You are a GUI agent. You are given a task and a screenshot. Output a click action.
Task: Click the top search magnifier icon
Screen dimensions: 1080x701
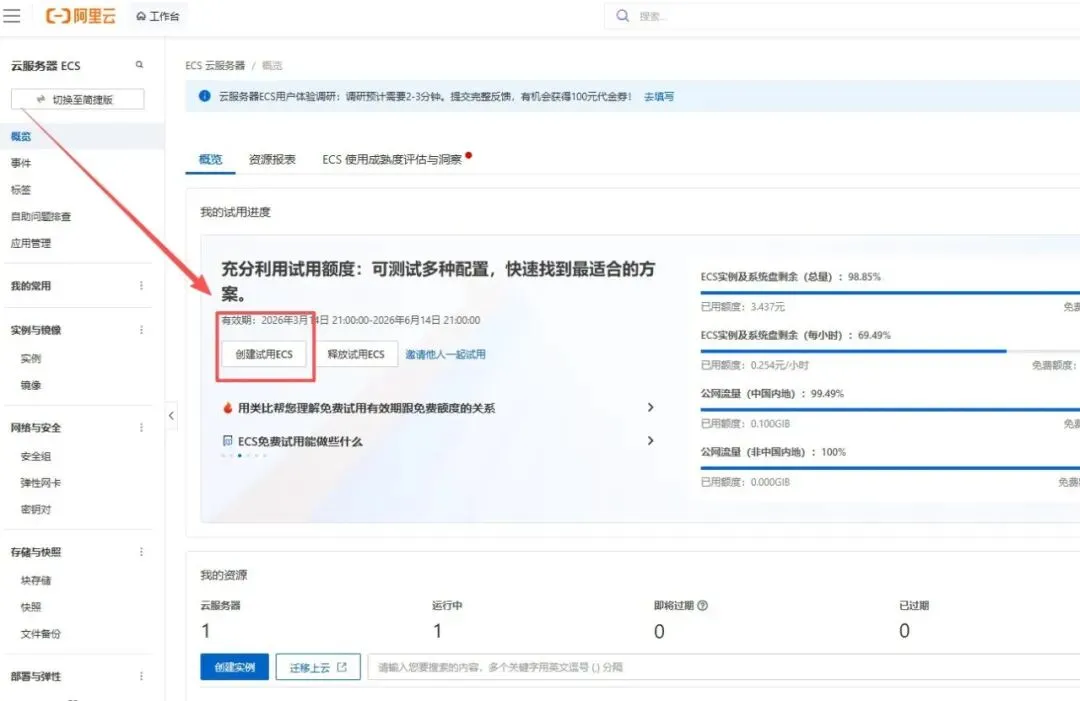(623, 16)
